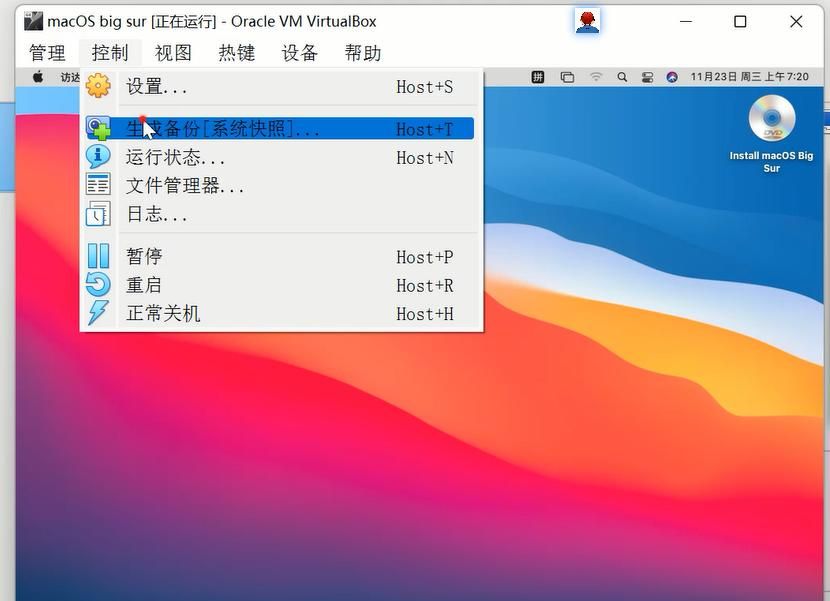Click the pause icon in control menu
This screenshot has width=830, height=601.
(98, 256)
